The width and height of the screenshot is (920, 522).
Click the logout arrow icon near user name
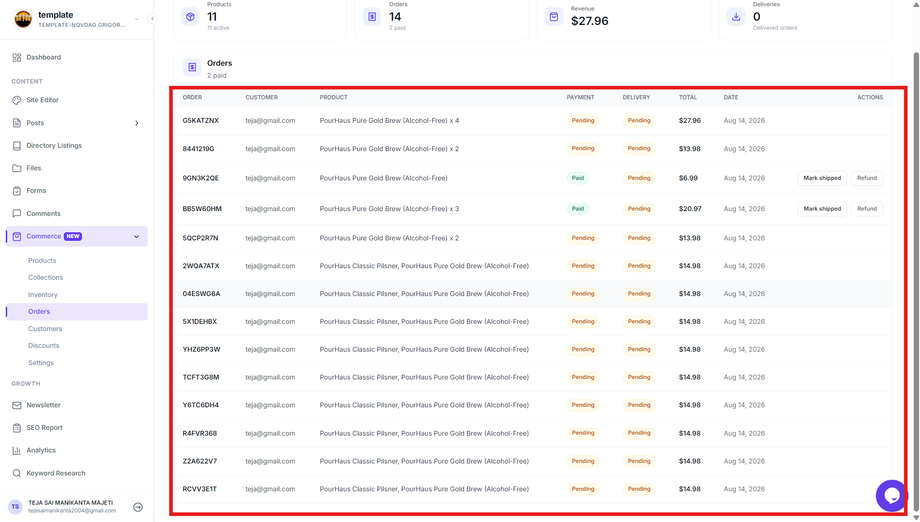click(x=138, y=507)
